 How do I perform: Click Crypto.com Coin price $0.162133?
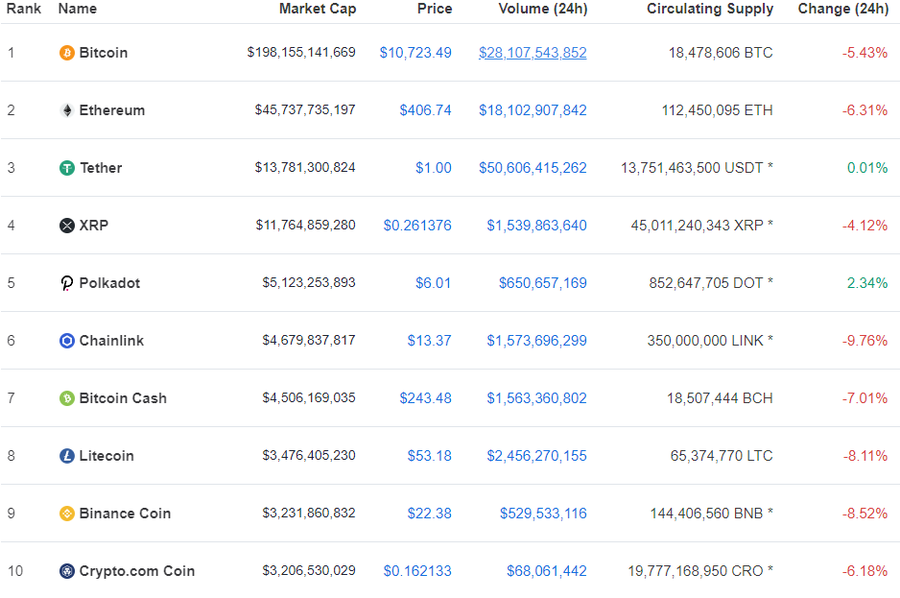[x=417, y=571]
